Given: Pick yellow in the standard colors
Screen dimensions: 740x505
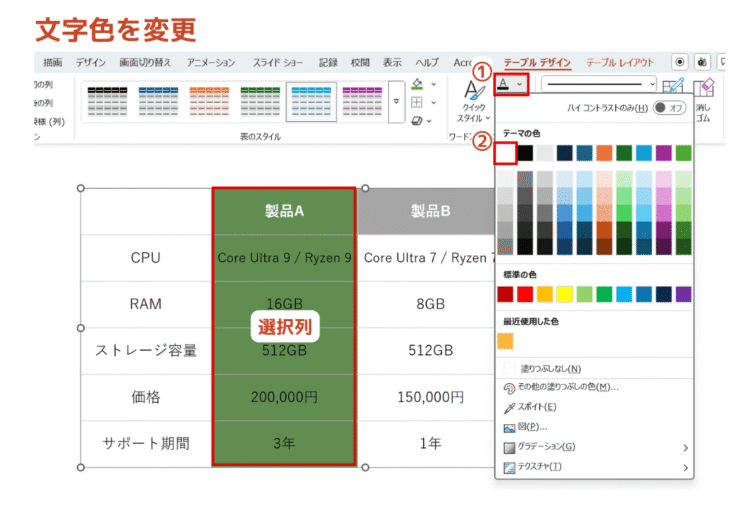Looking at the screenshot, I should coord(564,294).
